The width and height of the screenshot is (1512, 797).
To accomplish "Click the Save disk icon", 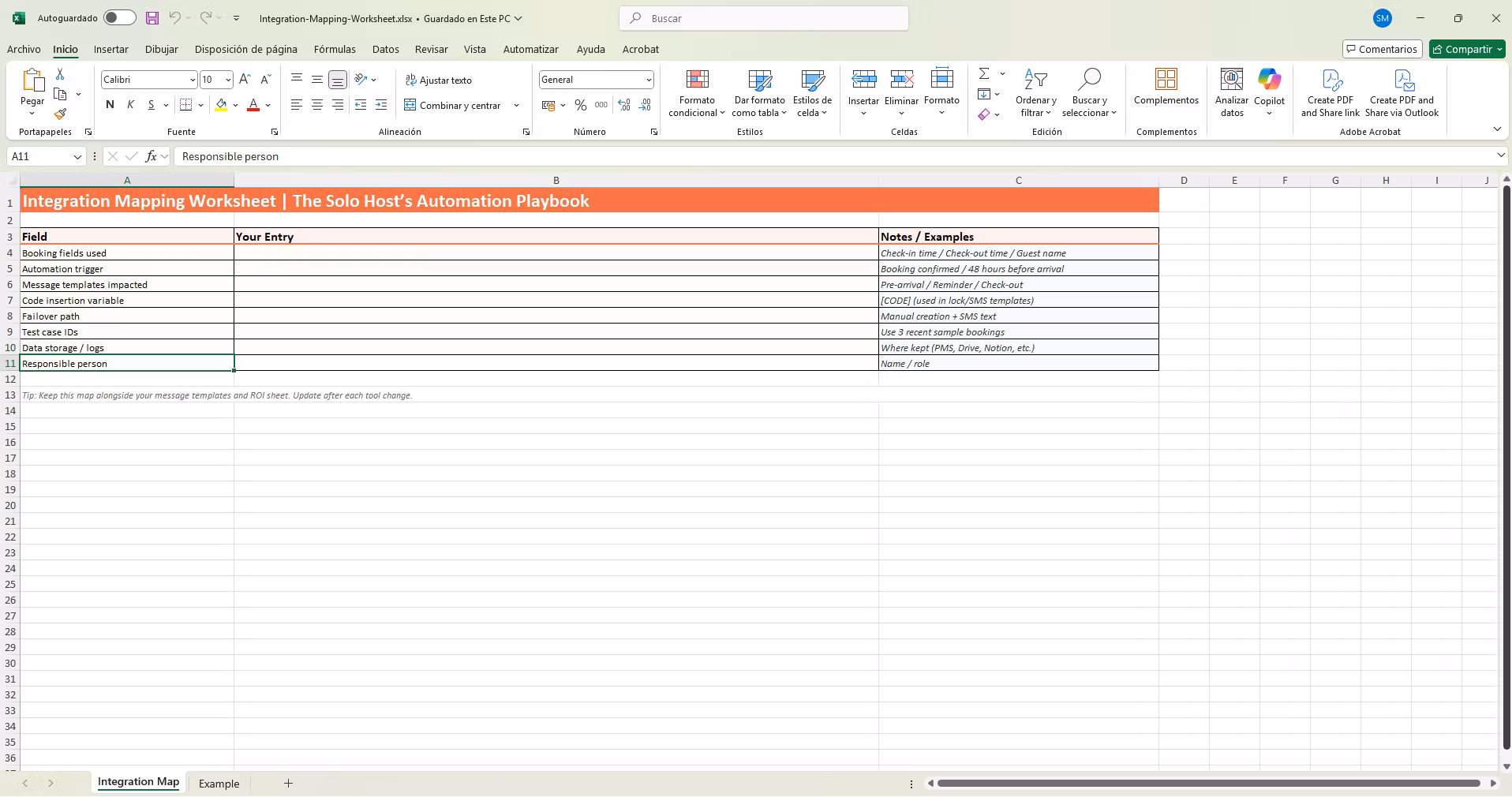I will click(x=152, y=18).
